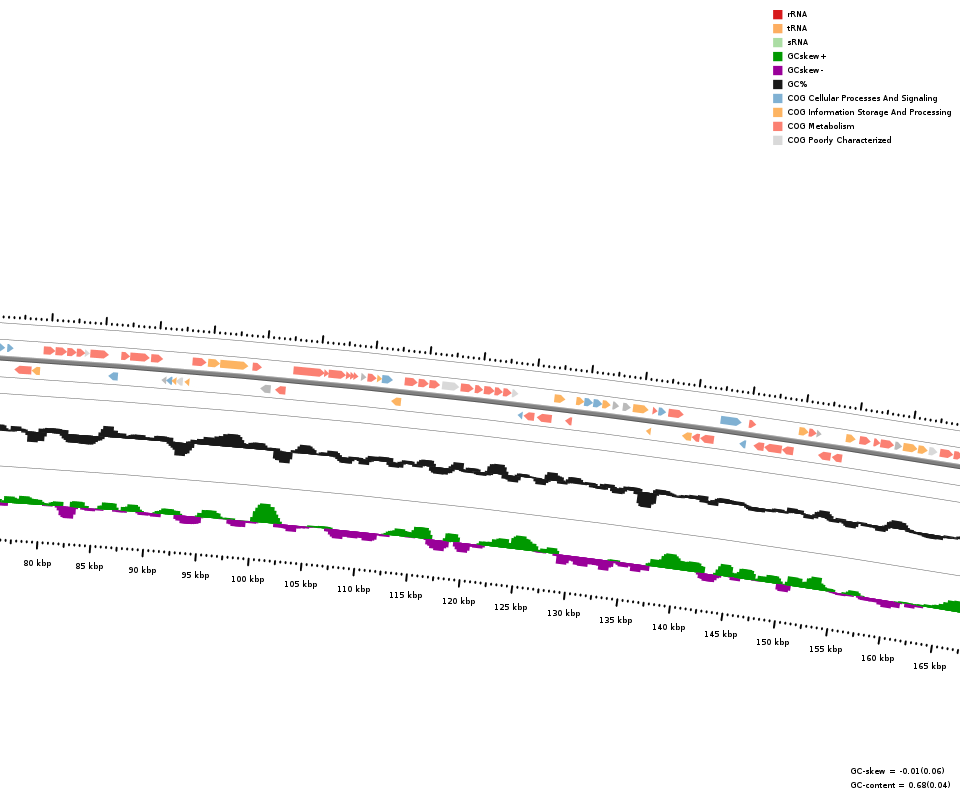Select the GCskew- purple legend square

click(777, 70)
